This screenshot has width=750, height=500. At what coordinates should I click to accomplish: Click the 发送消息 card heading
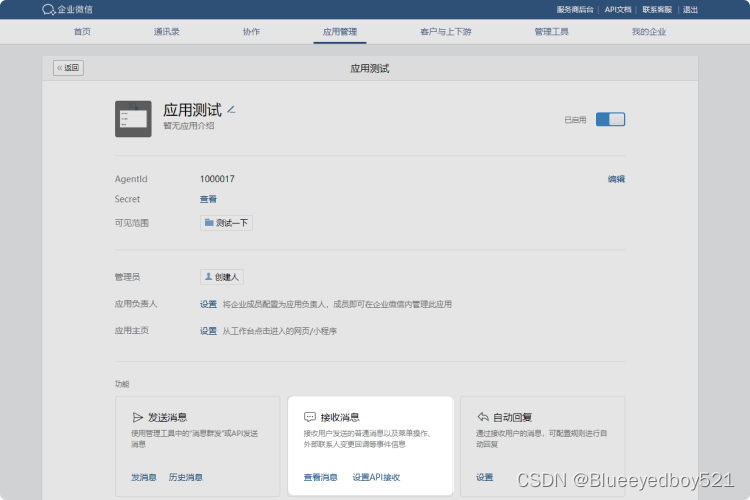[167, 418]
